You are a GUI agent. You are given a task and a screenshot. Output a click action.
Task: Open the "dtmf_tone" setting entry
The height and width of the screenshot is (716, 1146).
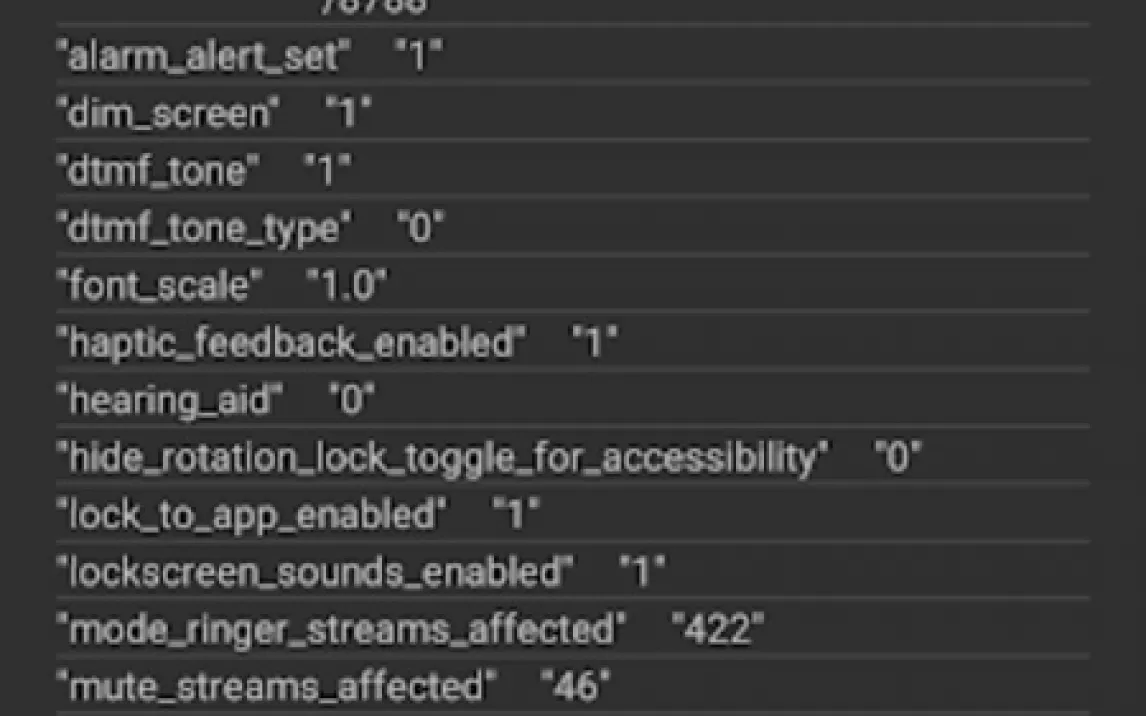pyautogui.click(x=158, y=171)
